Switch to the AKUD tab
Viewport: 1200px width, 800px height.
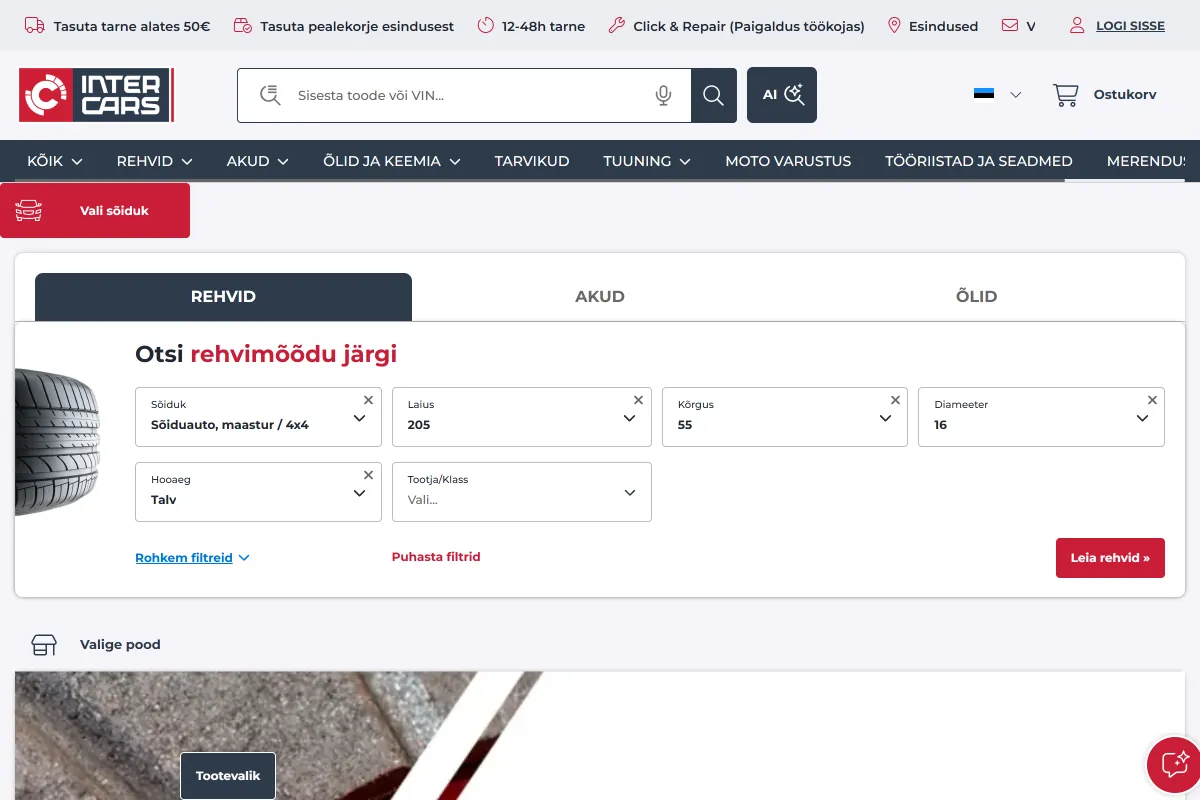click(600, 297)
